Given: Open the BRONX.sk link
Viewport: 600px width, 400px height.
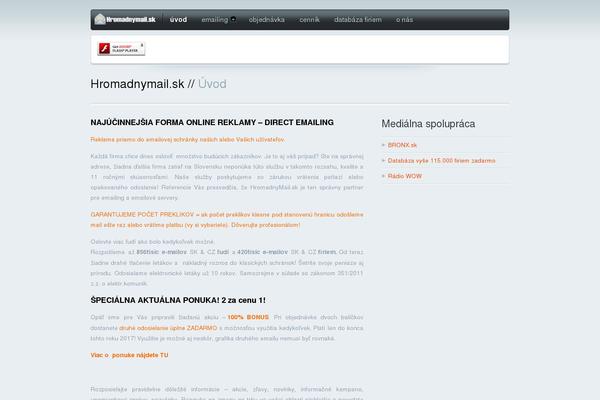Looking at the screenshot, I should (x=402, y=145).
